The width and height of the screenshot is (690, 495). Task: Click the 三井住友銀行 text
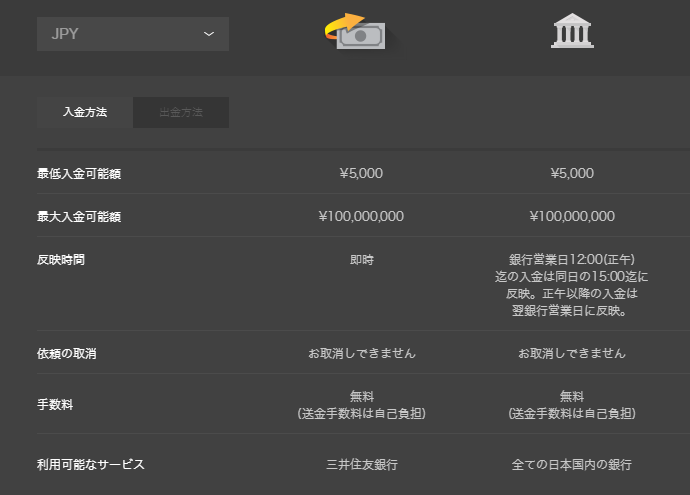(362, 465)
